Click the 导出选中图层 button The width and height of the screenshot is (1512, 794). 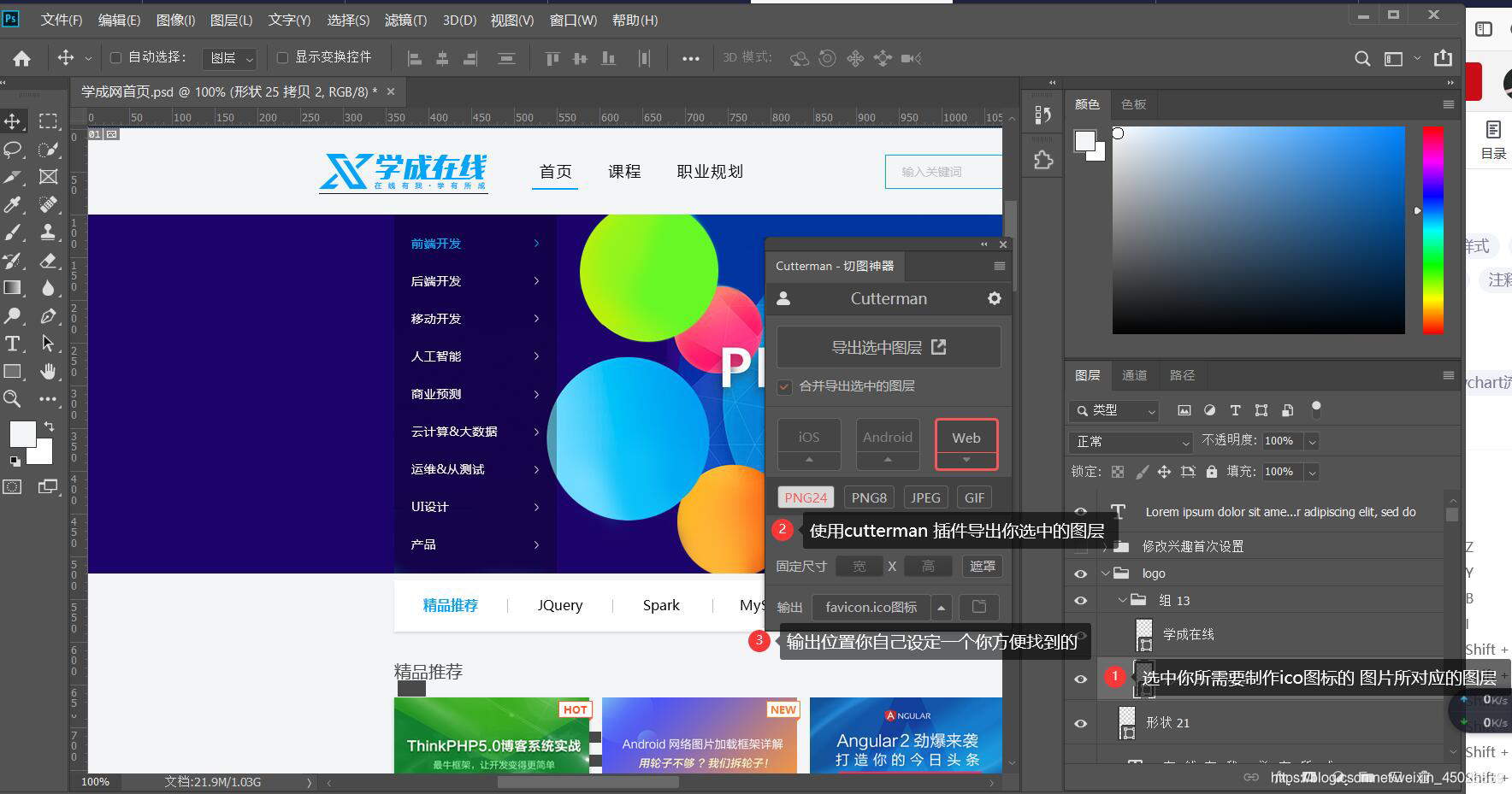(889, 347)
